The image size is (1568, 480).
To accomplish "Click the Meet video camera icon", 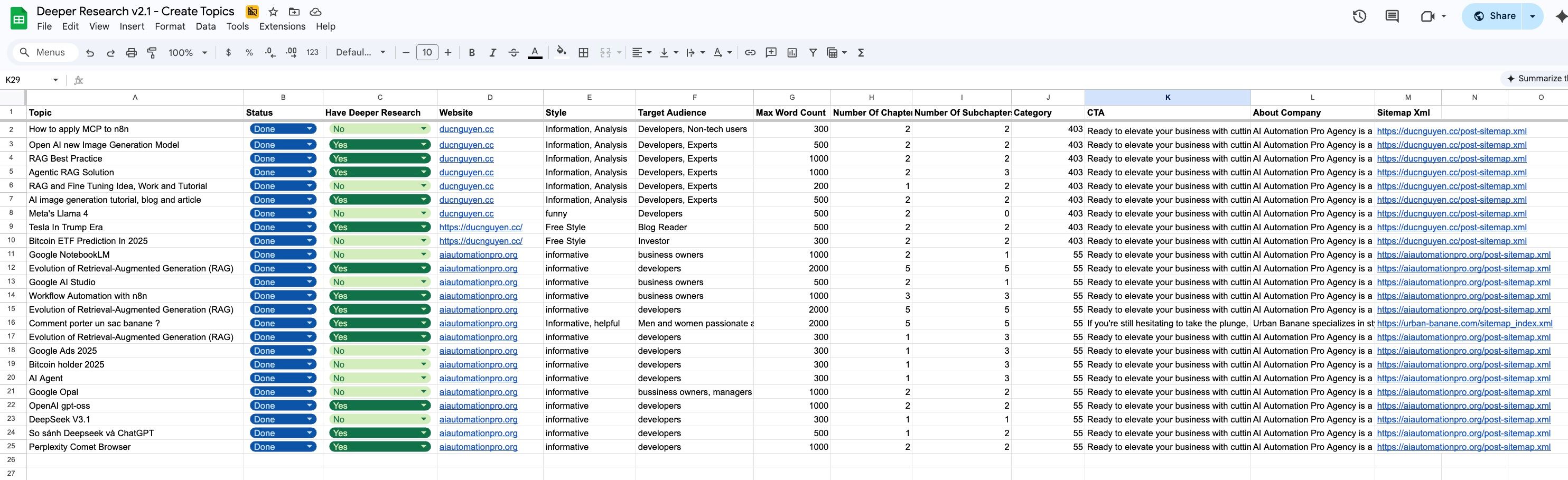I will [x=1427, y=16].
